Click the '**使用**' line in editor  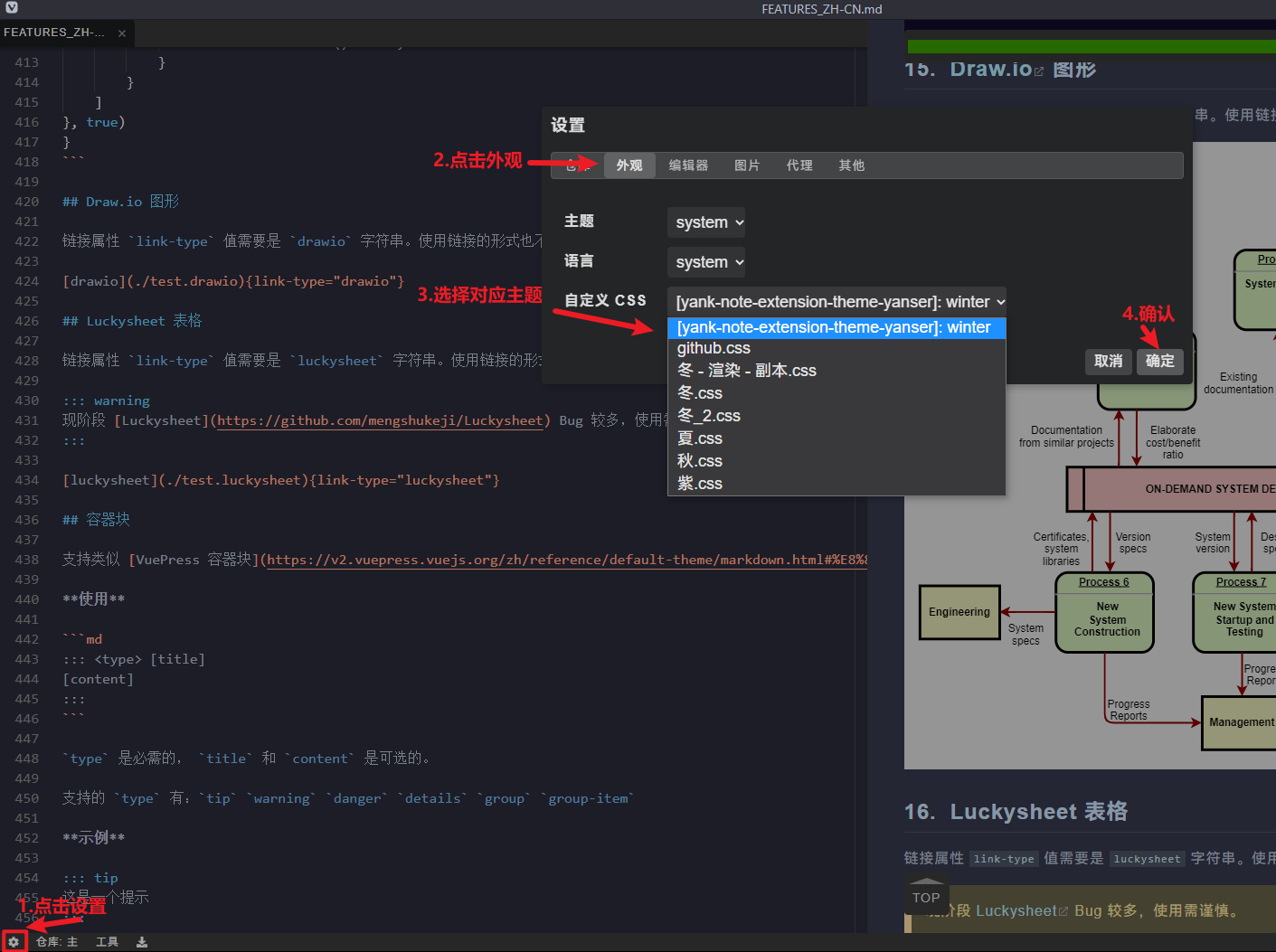click(94, 599)
